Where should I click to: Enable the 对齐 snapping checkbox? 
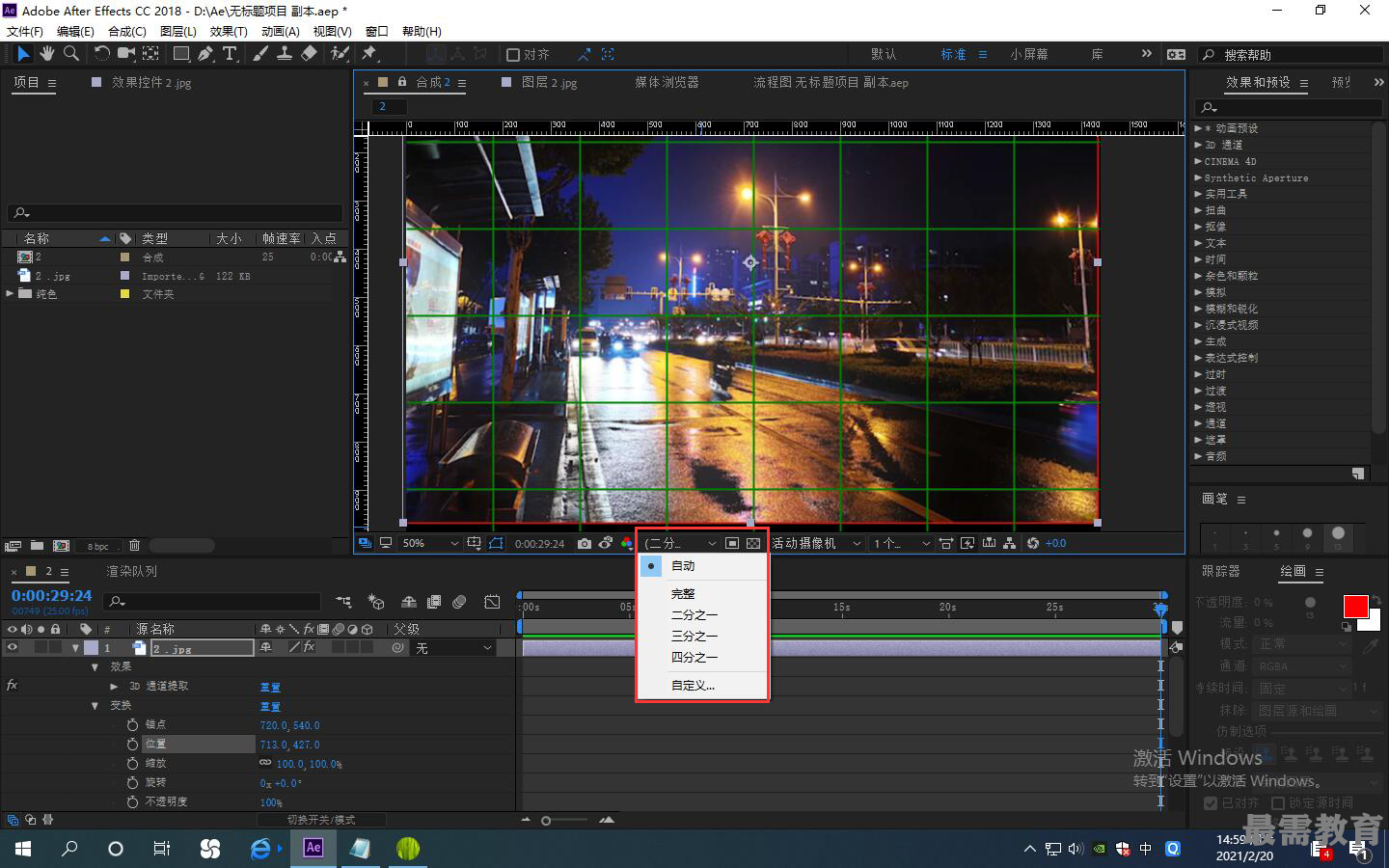coord(513,55)
